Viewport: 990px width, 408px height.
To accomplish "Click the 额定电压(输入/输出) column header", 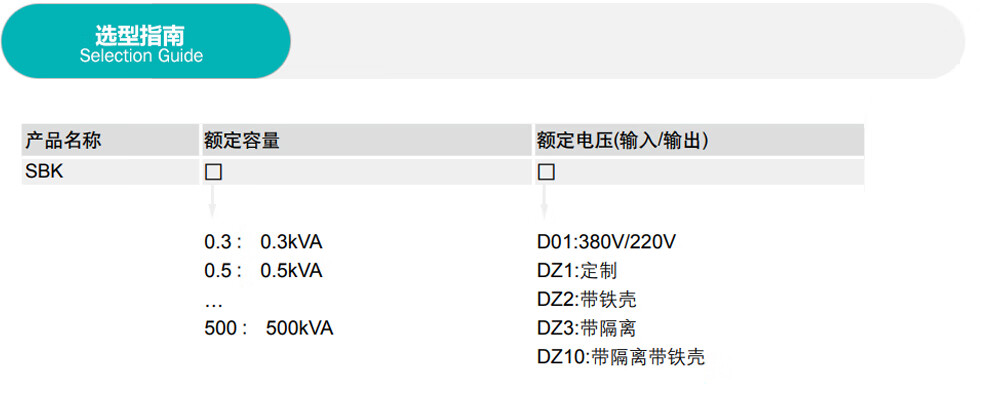I will click(622, 141).
